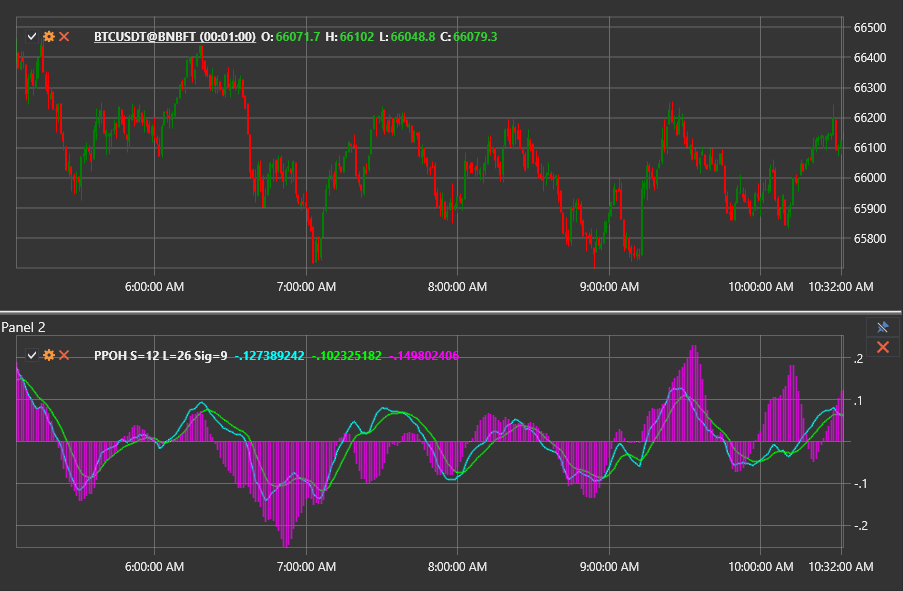This screenshot has height=591, width=903.
Task: Click 7:00:00 AM on the Panel 2 axis
Action: pyautogui.click(x=306, y=566)
